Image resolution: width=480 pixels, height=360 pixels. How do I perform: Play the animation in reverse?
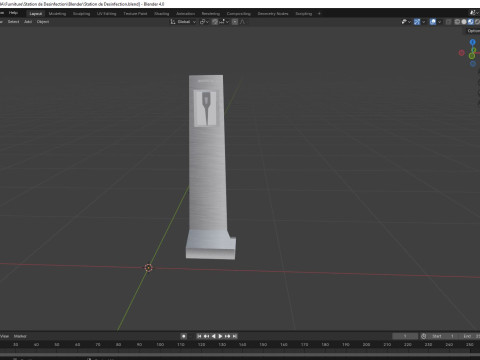[x=213, y=336]
